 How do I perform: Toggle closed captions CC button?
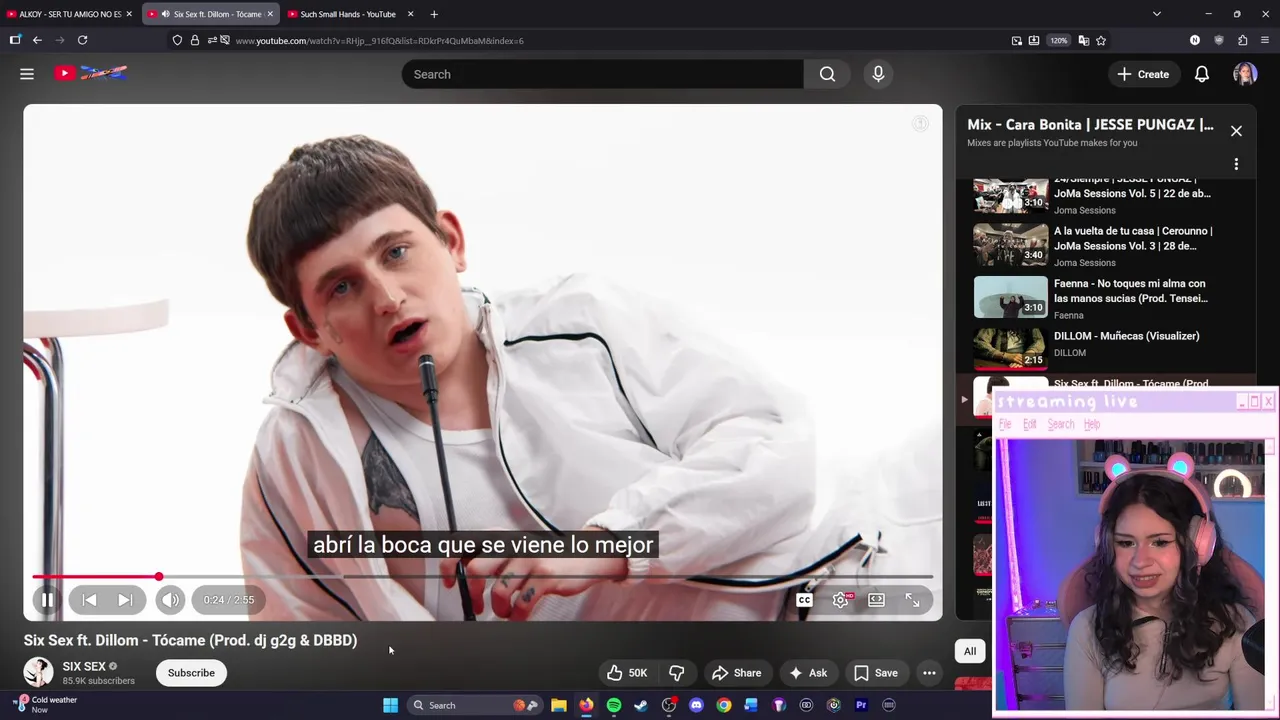[x=804, y=600]
